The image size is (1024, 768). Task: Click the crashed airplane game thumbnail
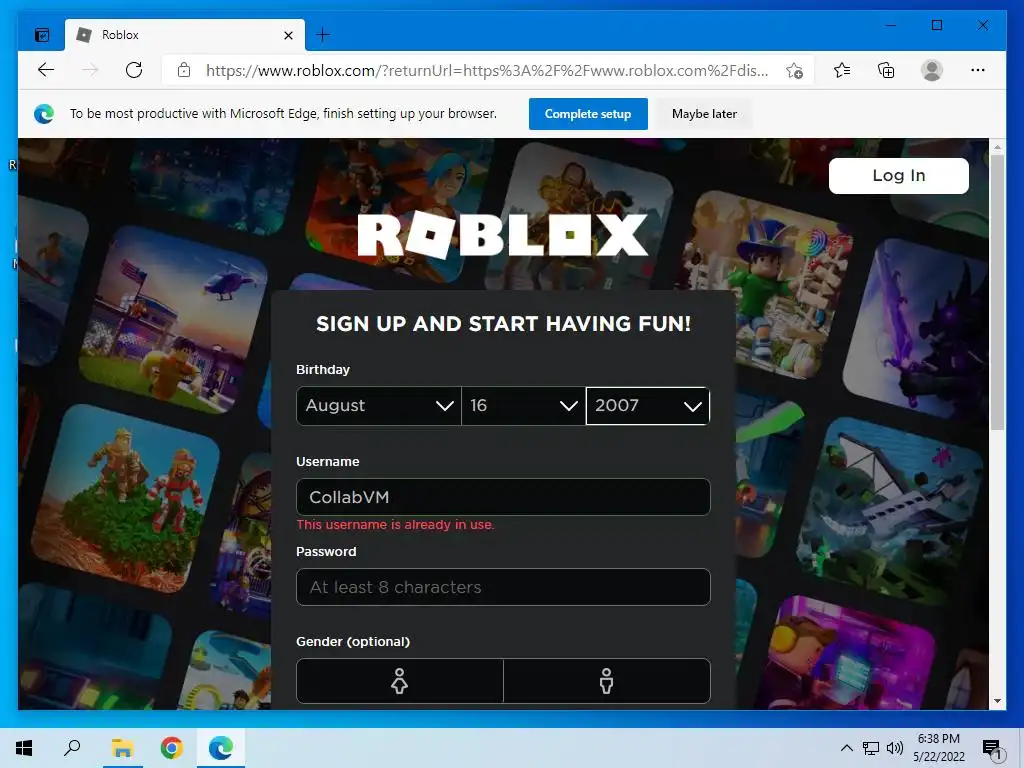click(888, 513)
